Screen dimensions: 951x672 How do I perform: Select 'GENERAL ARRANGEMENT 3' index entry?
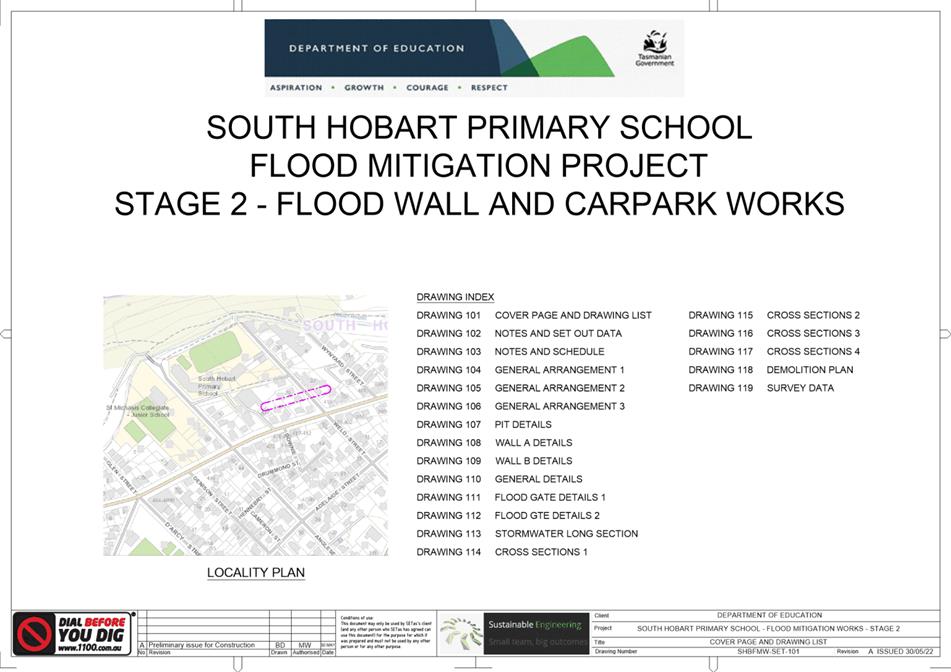560,406
